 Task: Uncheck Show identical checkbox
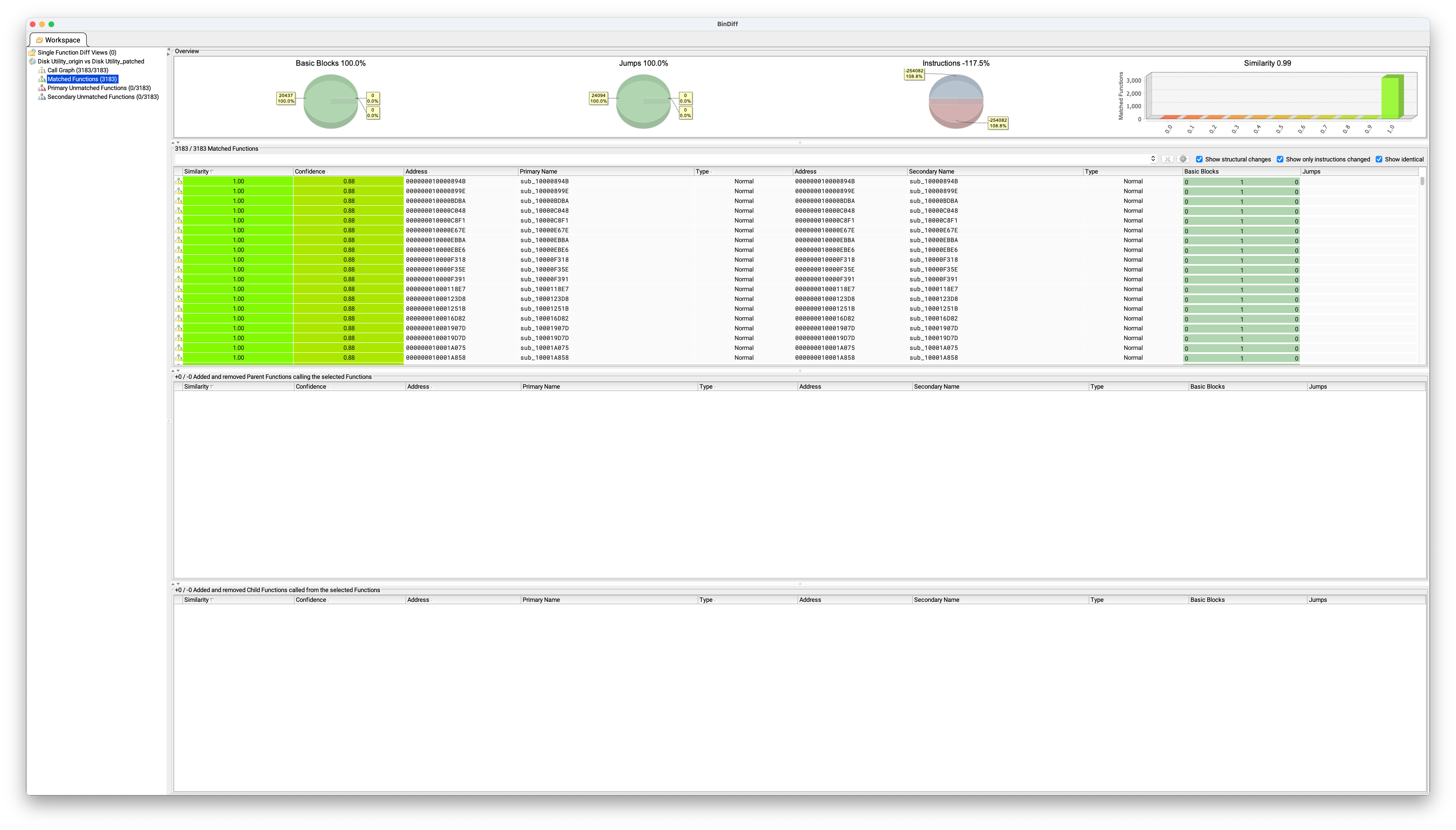pos(1379,160)
